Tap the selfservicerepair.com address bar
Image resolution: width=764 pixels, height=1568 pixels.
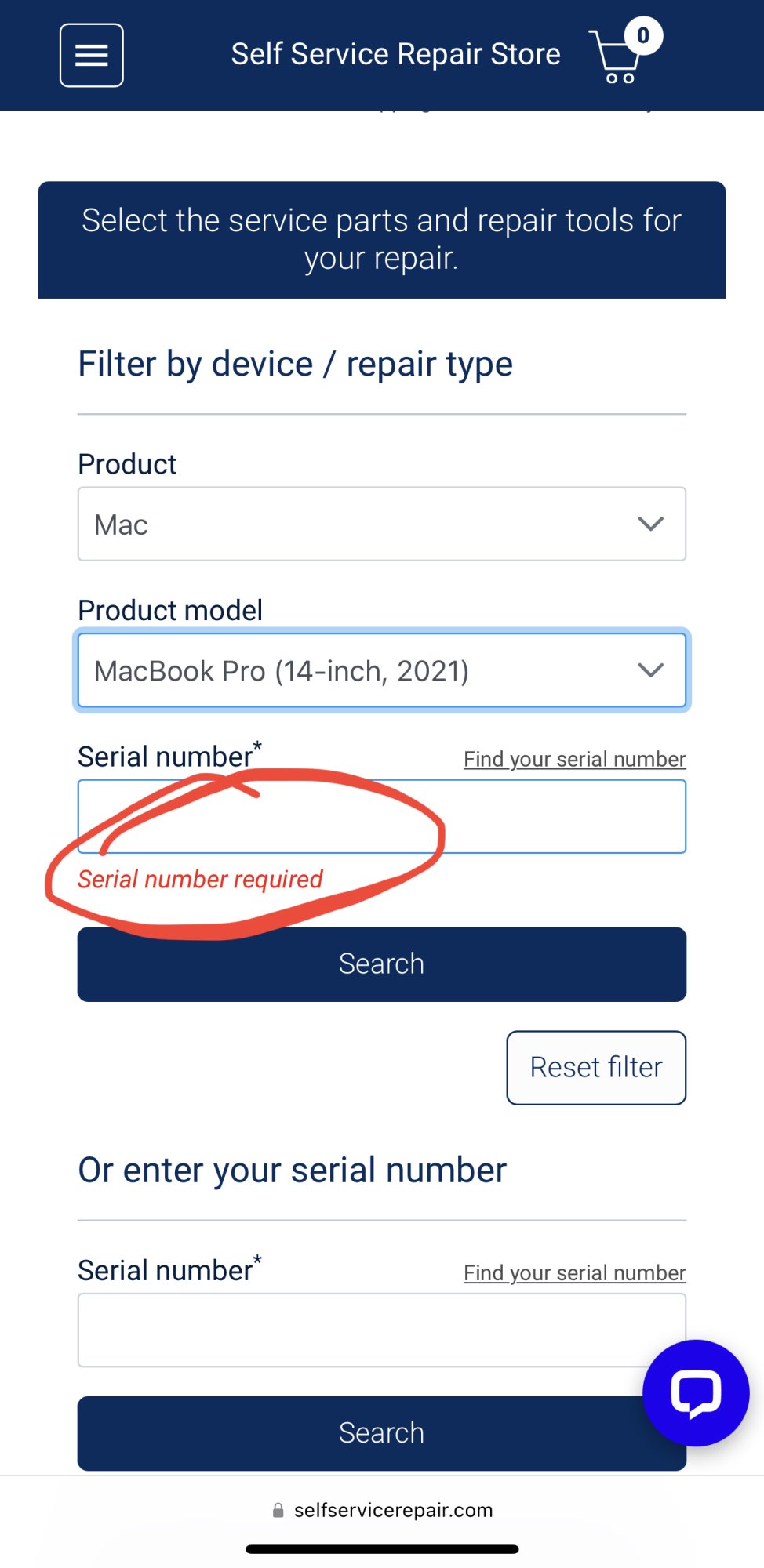click(x=392, y=1510)
